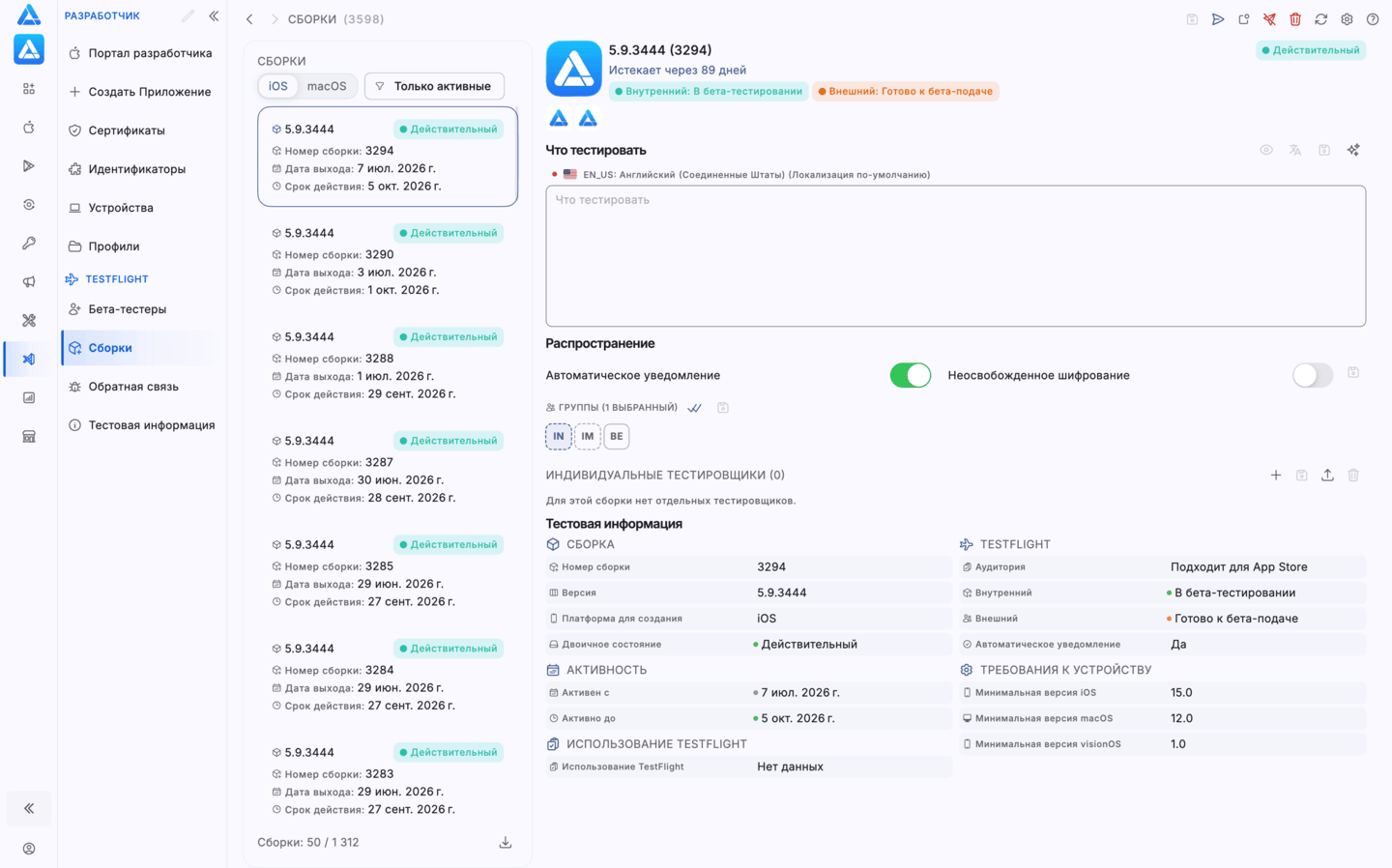The height and width of the screenshot is (868, 1392).
Task: Click the Внешний: Готово к бета-подаче status badge
Action: [x=906, y=91]
